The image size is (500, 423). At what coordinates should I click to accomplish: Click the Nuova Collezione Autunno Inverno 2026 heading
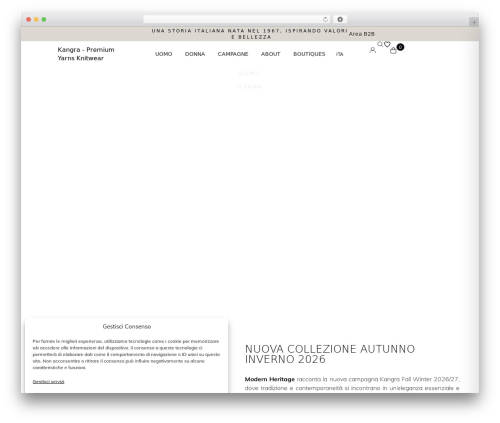330,354
